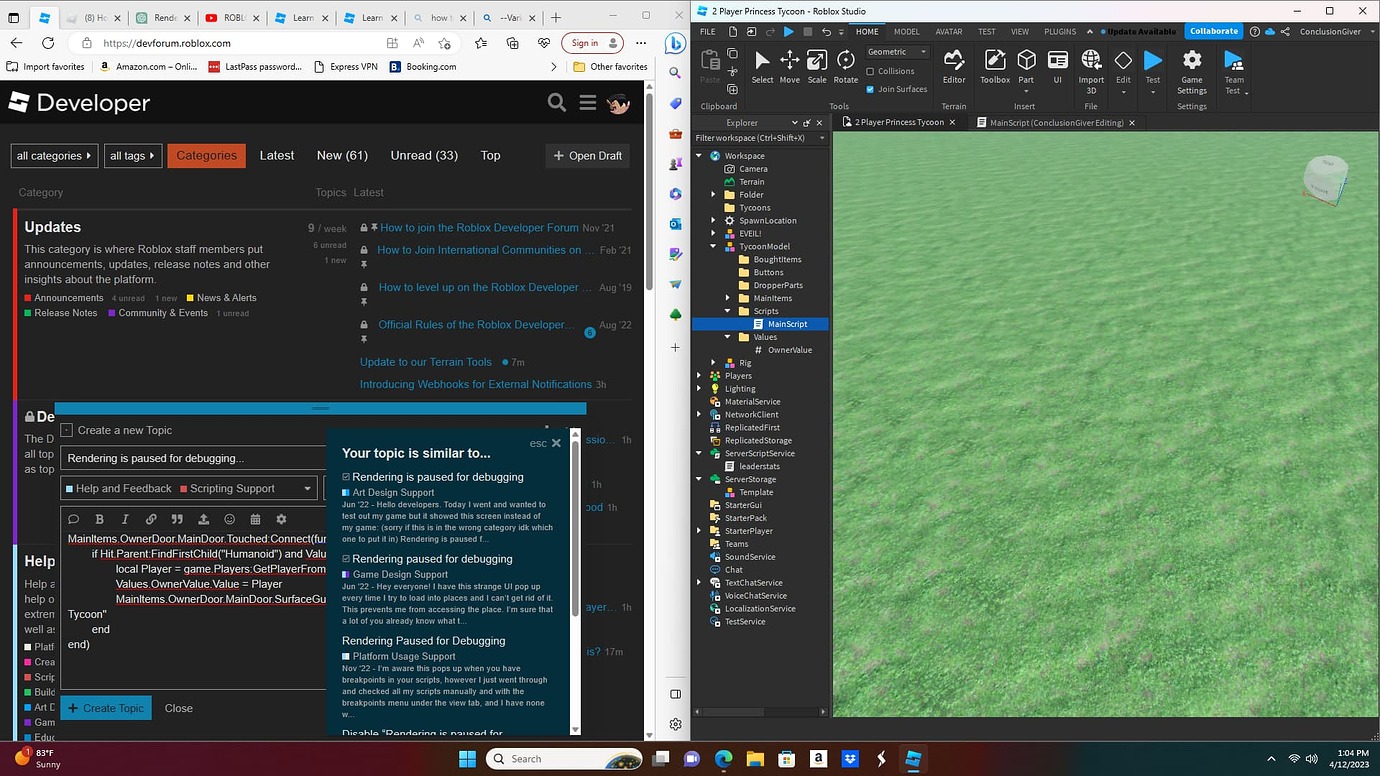1380x776 pixels.
Task: Click the Open Draft button
Action: (588, 156)
